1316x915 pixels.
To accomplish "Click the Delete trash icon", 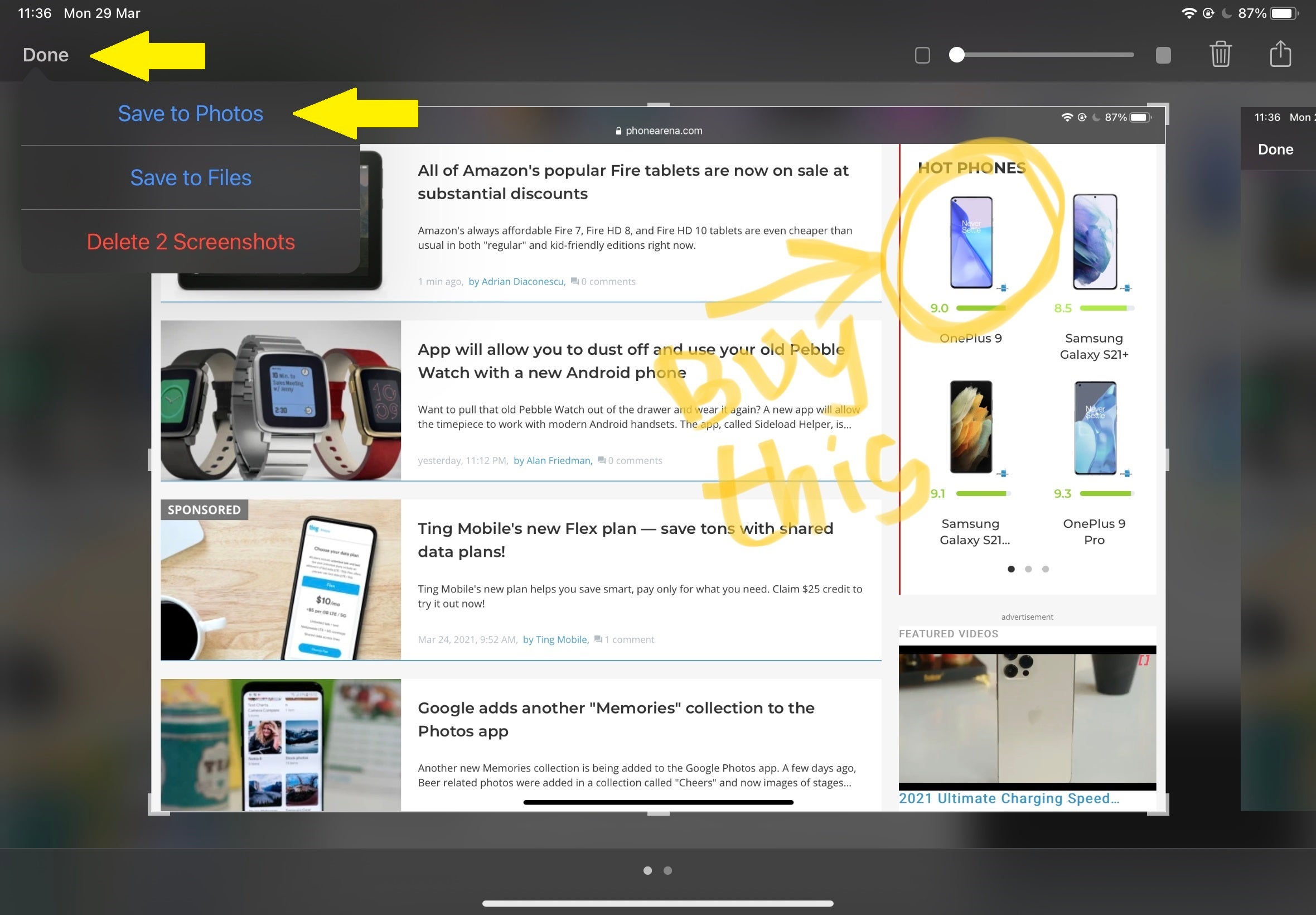I will point(1221,53).
